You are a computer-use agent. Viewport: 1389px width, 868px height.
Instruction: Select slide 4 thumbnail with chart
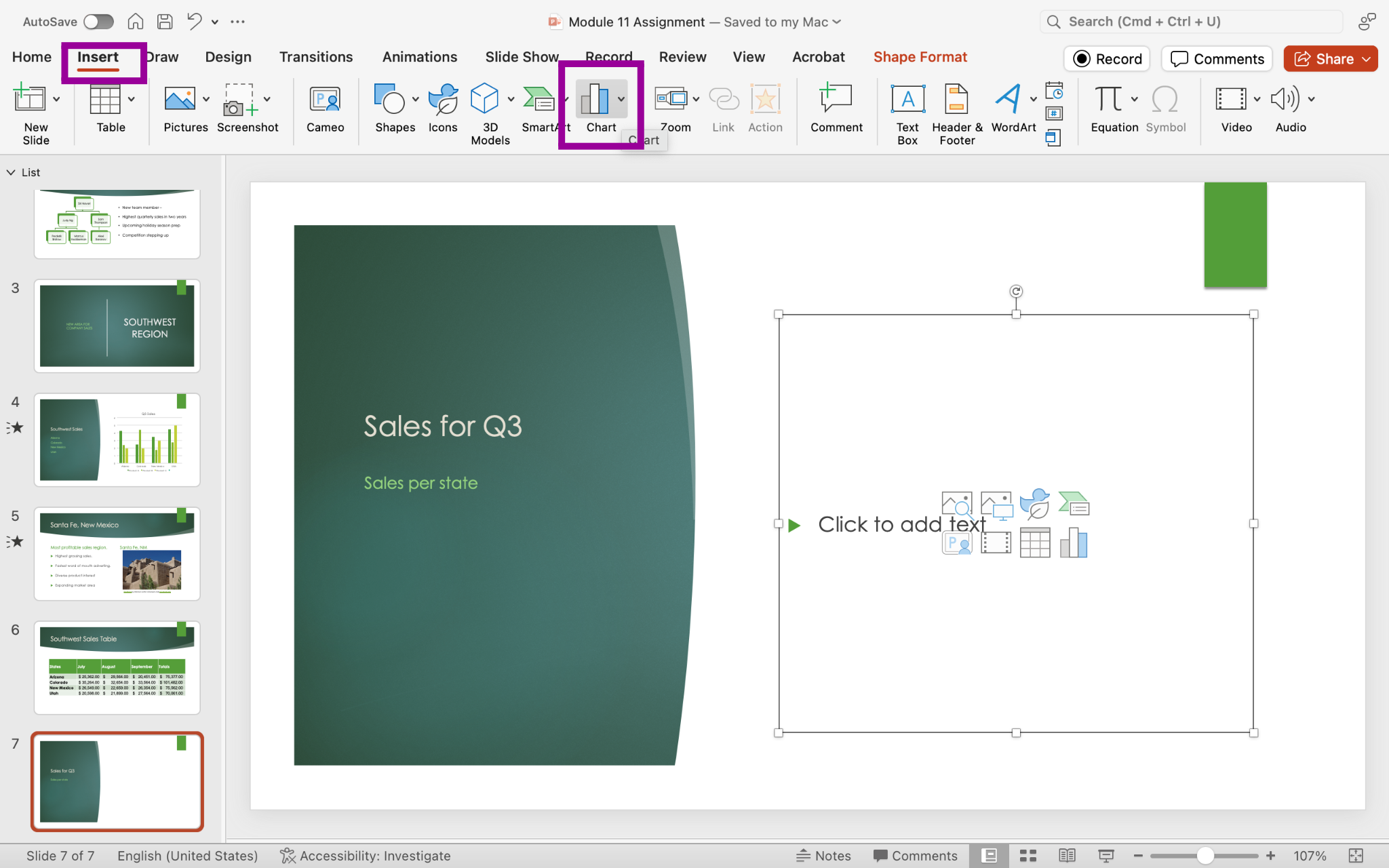tap(117, 440)
